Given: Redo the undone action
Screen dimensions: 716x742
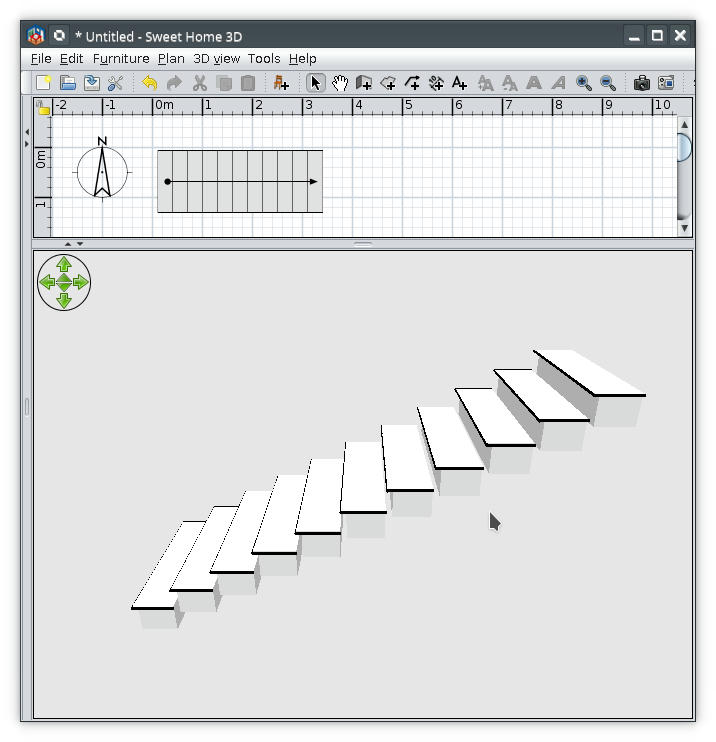Looking at the screenshot, I should tap(174, 83).
